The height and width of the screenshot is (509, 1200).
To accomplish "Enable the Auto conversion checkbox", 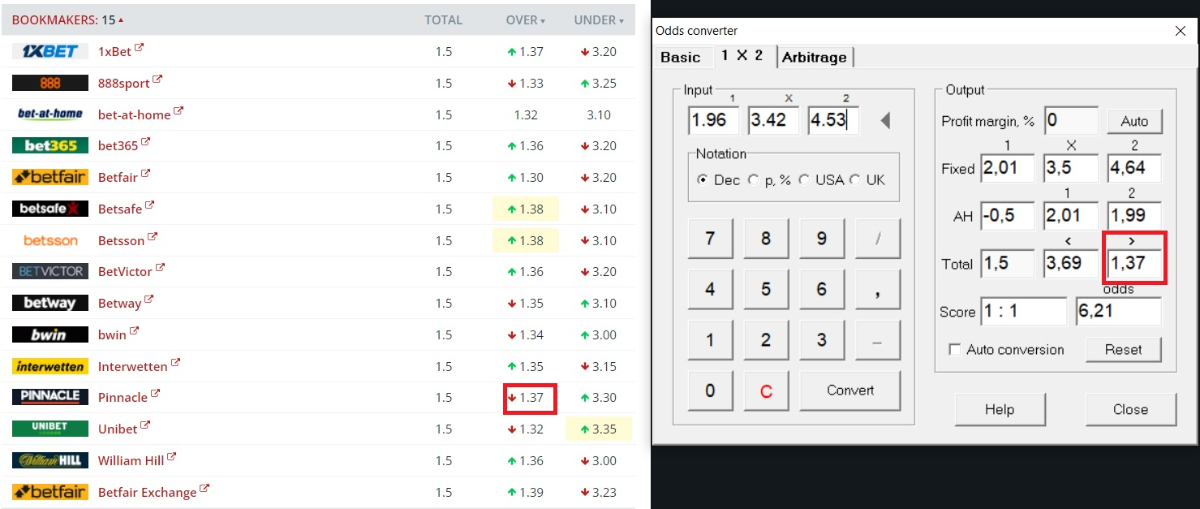I will pos(955,350).
